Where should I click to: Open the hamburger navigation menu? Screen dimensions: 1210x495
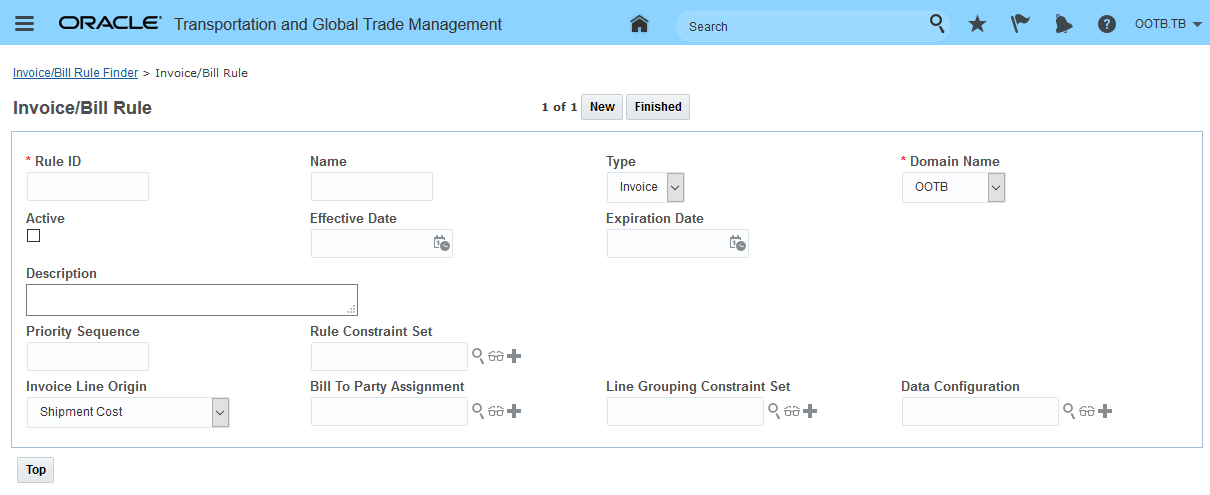click(x=24, y=24)
